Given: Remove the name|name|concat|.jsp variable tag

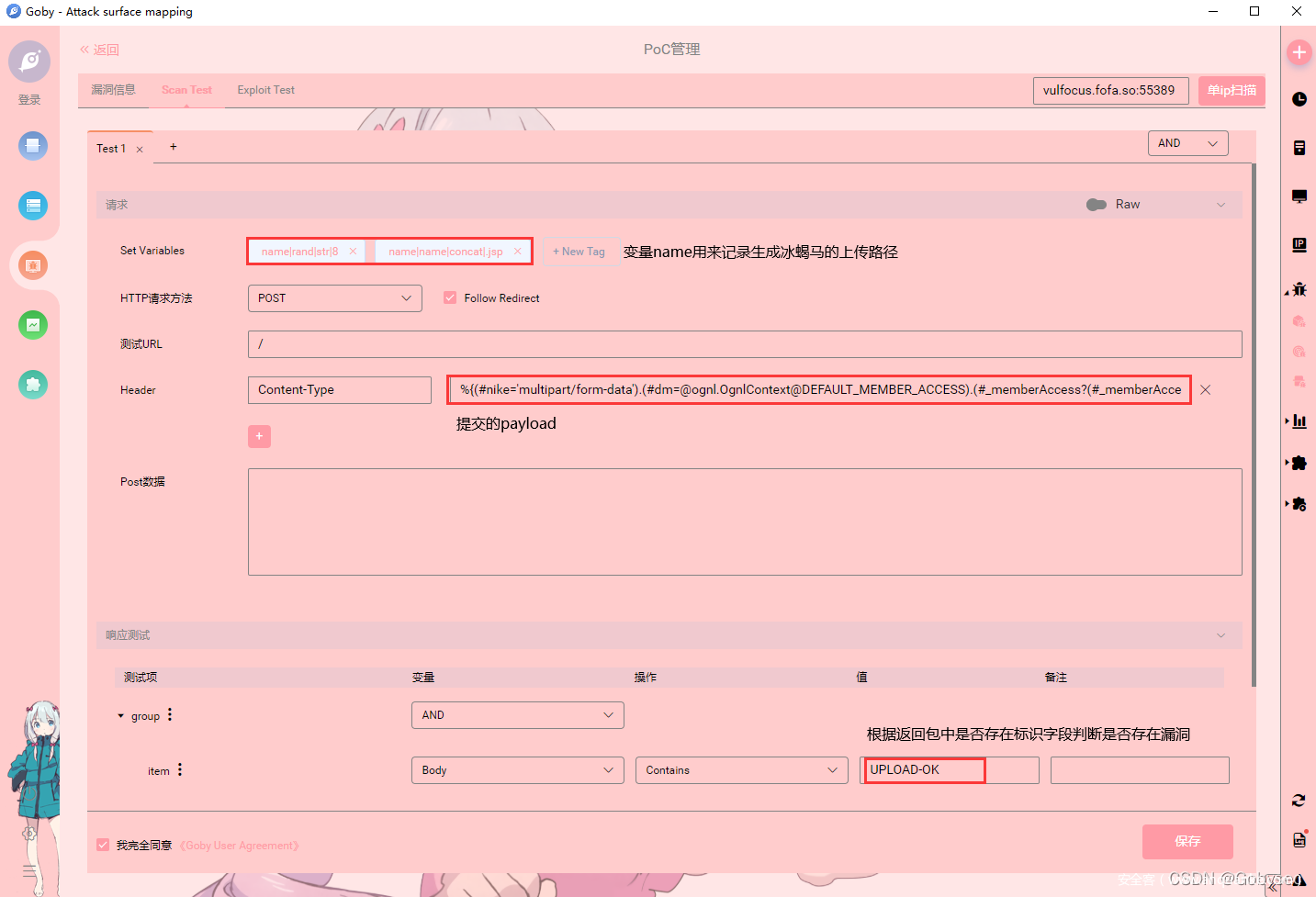Looking at the screenshot, I should [518, 251].
